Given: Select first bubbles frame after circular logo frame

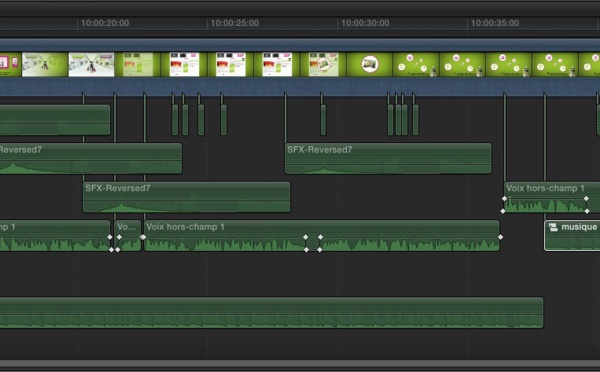Looking at the screenshot, I should click(416, 65).
